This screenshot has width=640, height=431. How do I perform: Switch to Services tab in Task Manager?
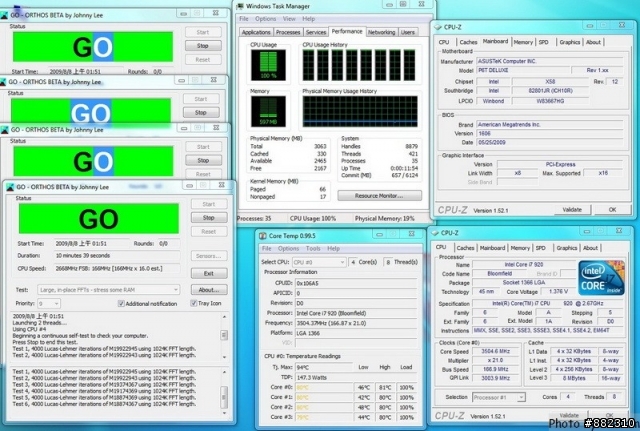[x=316, y=32]
